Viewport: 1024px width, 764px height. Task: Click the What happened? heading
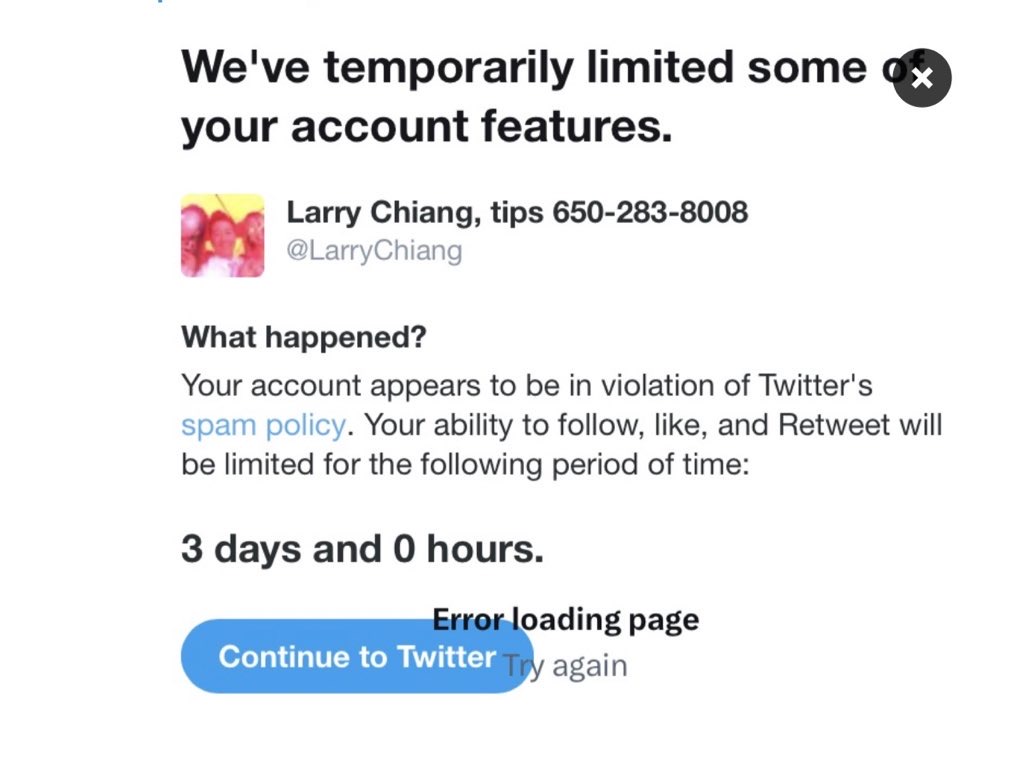303,337
